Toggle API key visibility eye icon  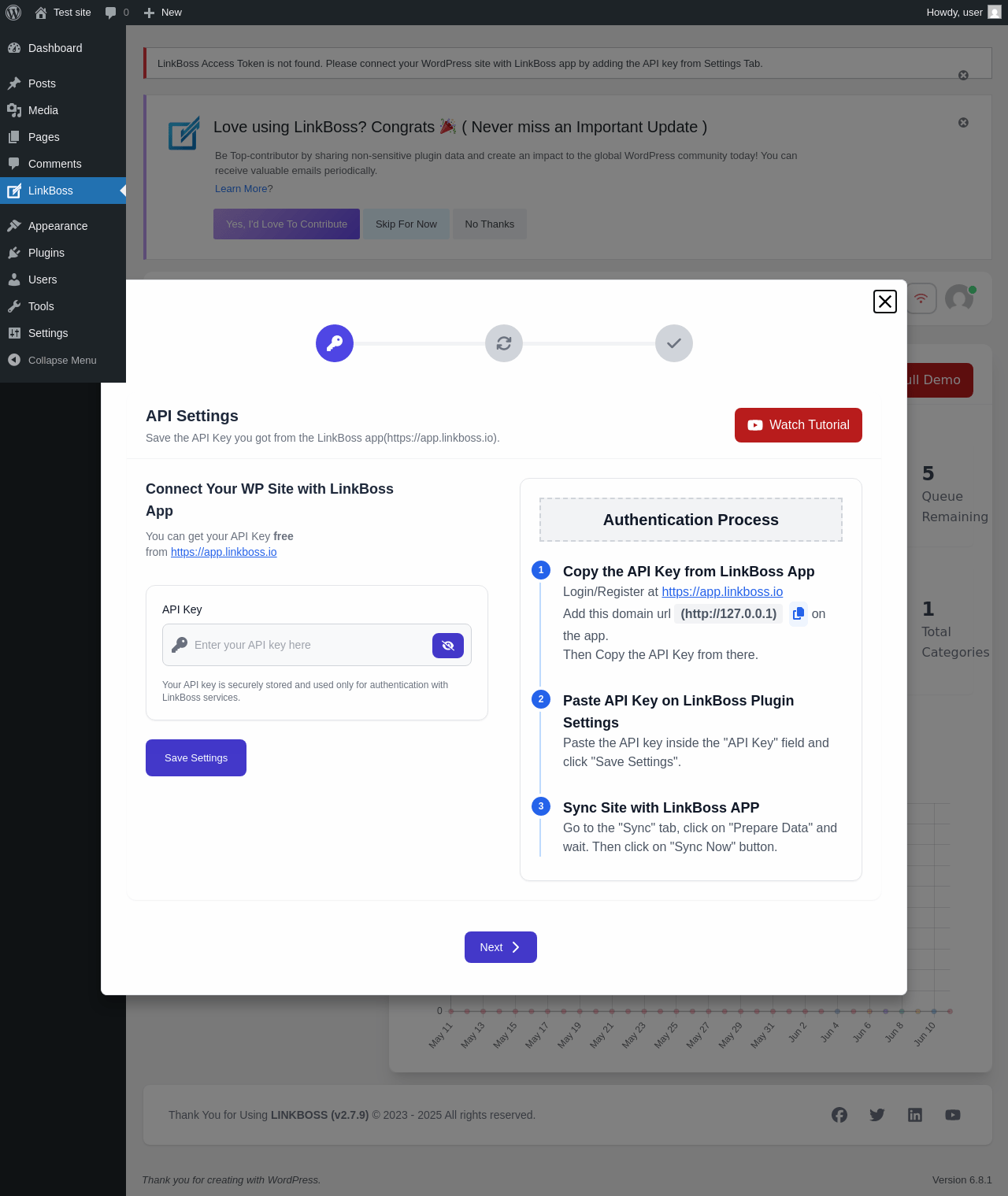pyautogui.click(x=448, y=646)
